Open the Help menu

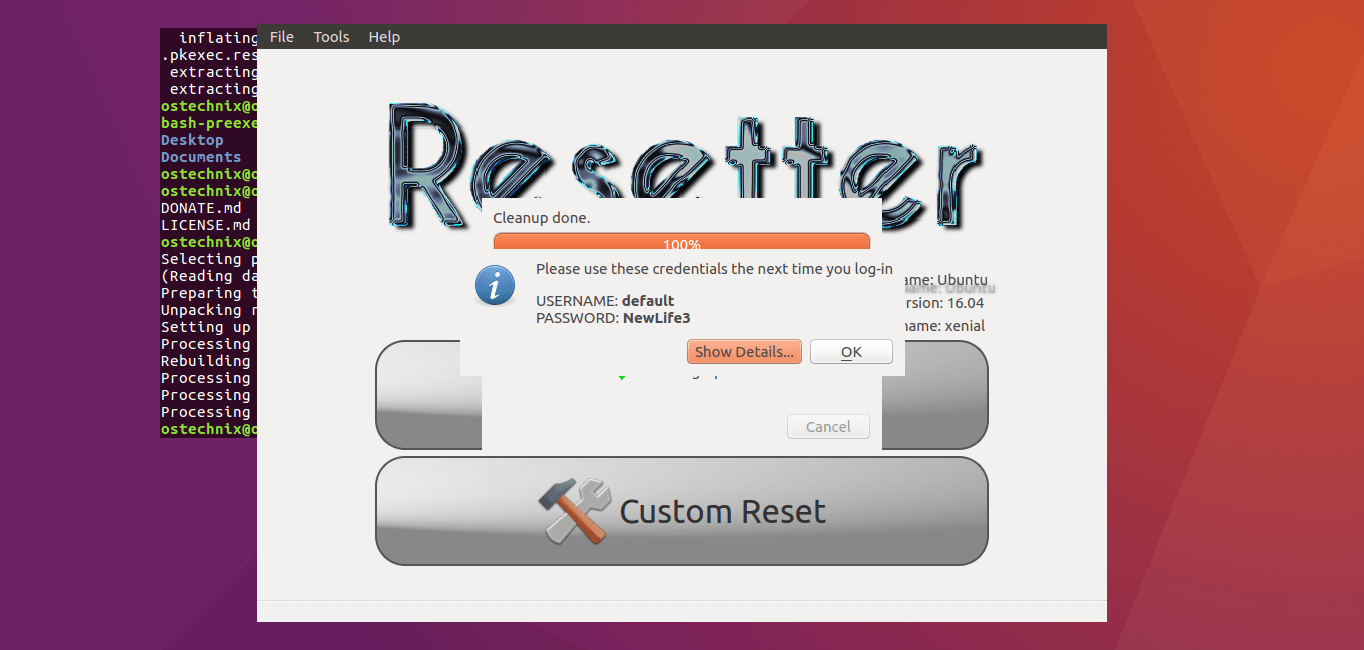tap(384, 36)
